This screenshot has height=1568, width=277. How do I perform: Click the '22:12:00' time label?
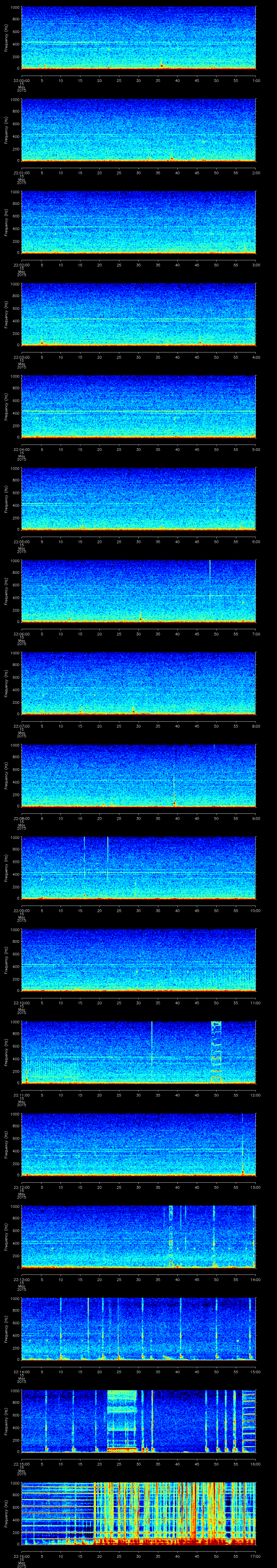click(x=21, y=1186)
